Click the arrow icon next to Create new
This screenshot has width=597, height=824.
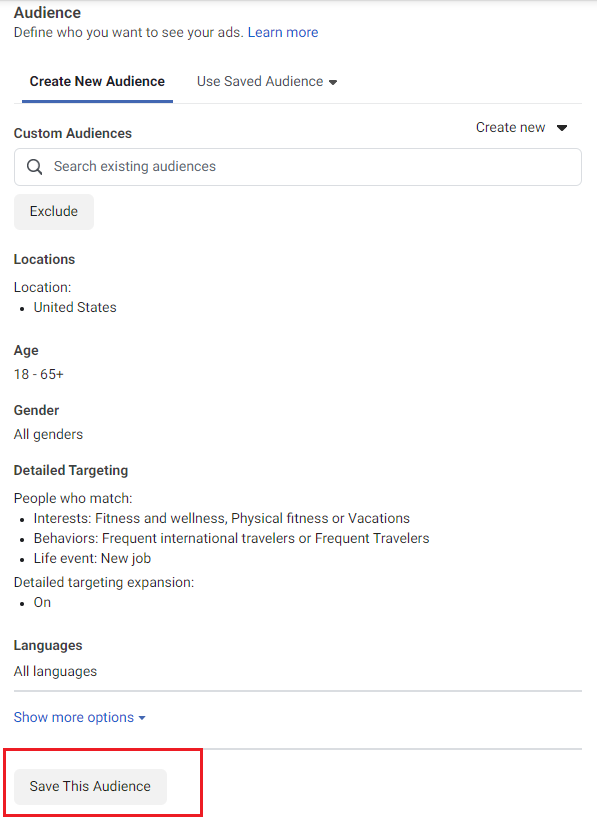[562, 128]
